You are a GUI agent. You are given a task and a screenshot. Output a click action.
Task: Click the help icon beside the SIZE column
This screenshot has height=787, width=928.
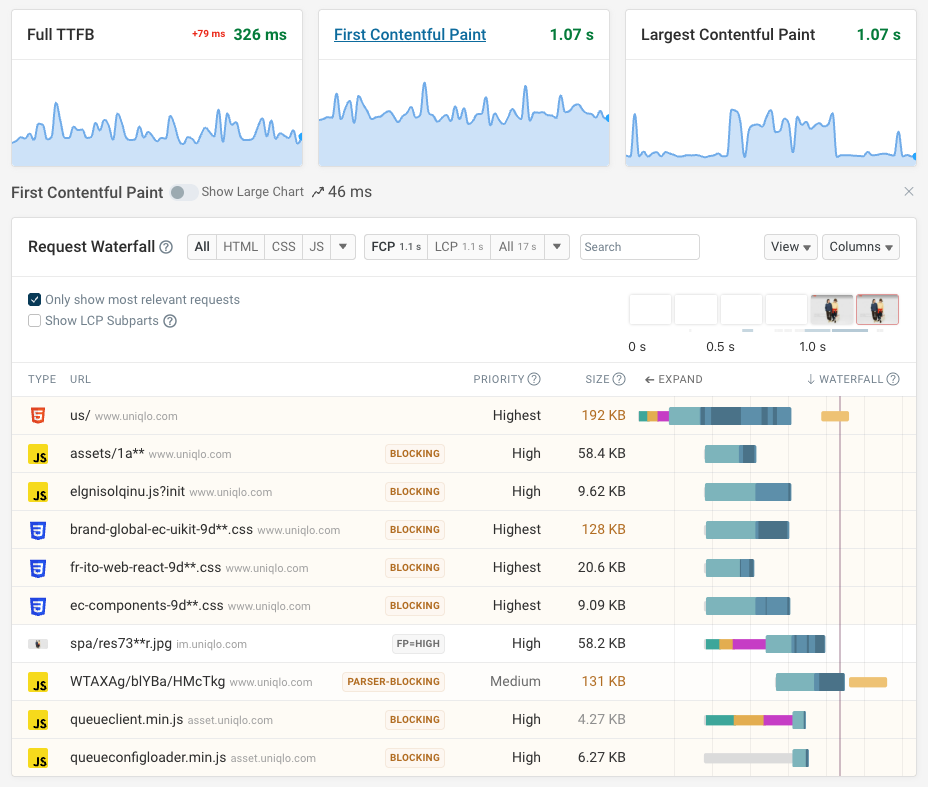point(619,379)
